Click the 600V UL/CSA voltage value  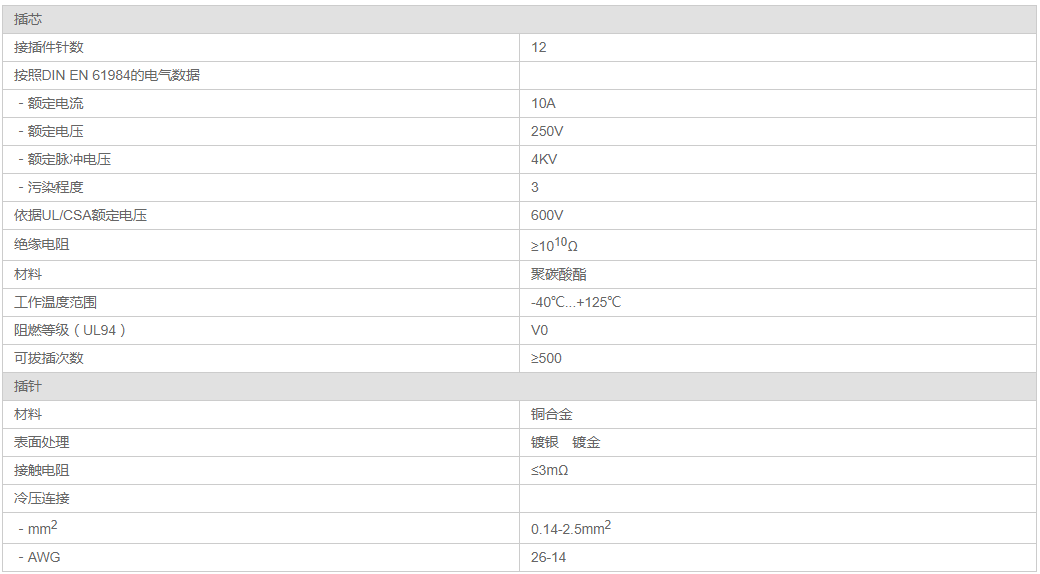pos(547,215)
